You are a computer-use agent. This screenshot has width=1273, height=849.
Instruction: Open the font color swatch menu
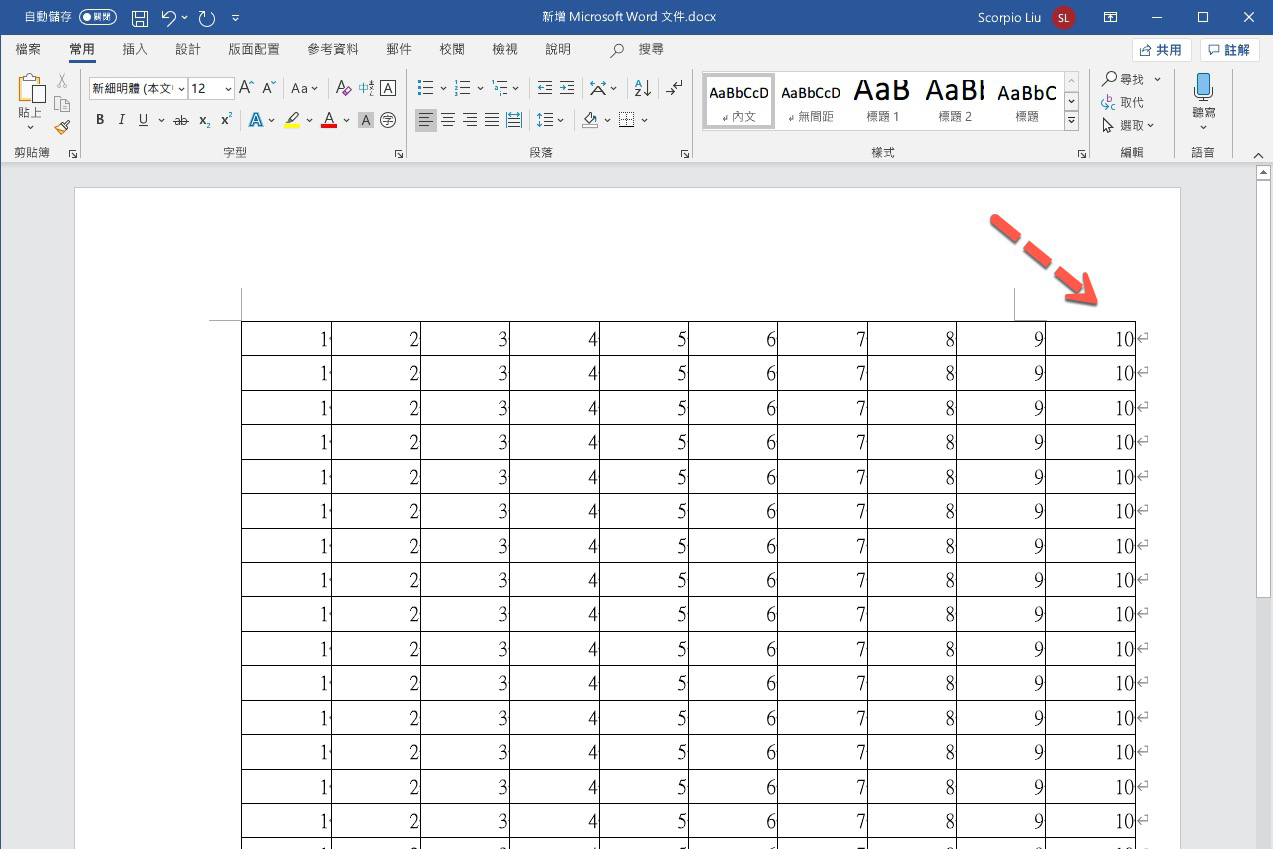point(346,120)
